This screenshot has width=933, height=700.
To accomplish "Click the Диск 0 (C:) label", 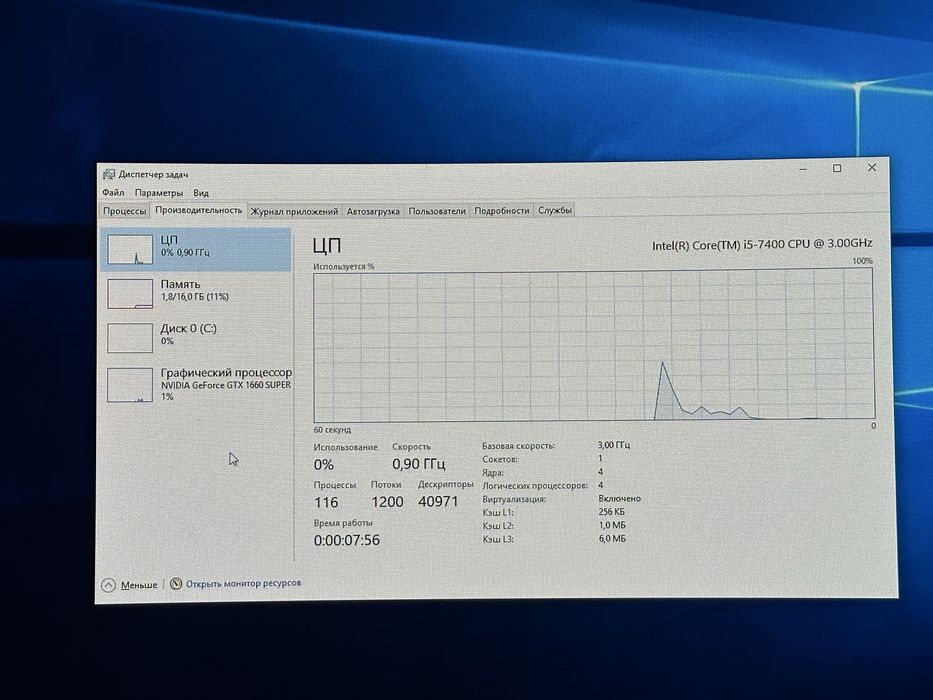I will [189, 328].
